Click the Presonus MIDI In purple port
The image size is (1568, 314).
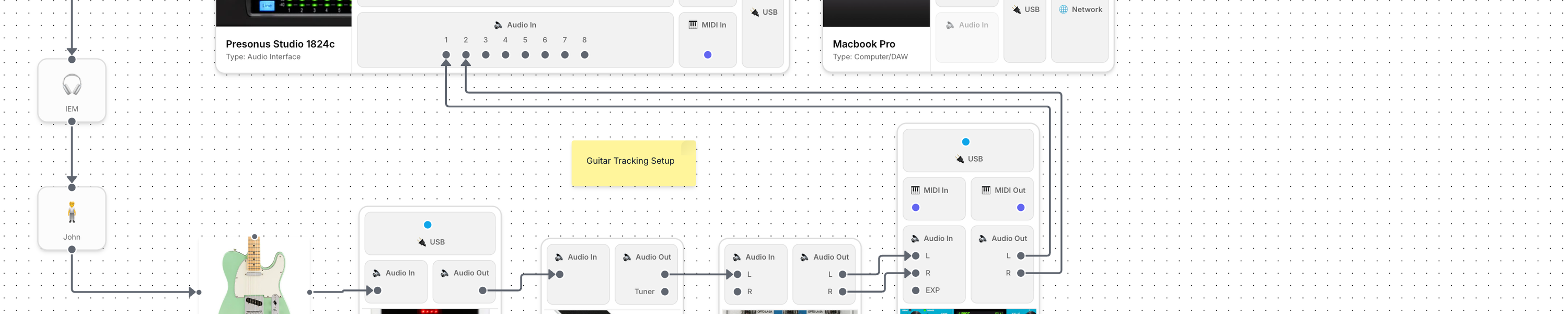pos(707,55)
